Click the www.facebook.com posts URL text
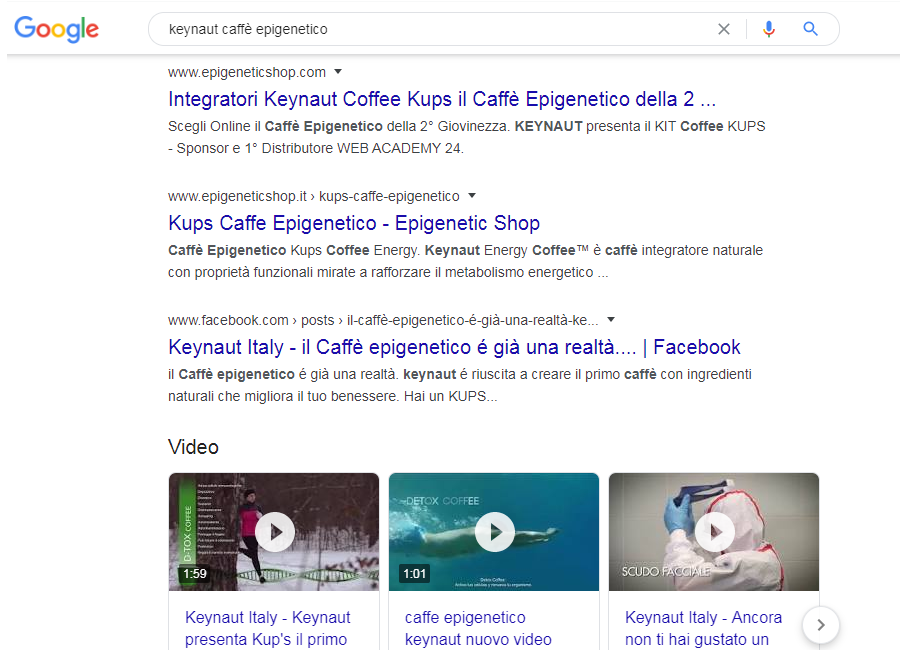This screenshot has height=650, width=900. coord(383,320)
